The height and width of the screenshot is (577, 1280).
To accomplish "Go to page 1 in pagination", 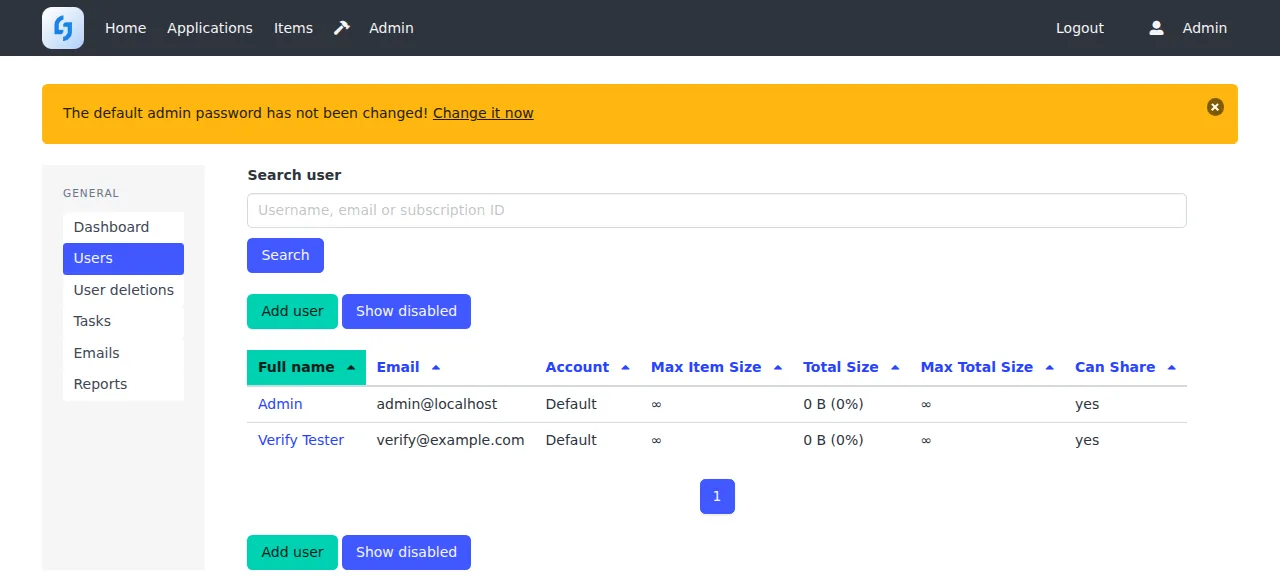I will [x=717, y=496].
